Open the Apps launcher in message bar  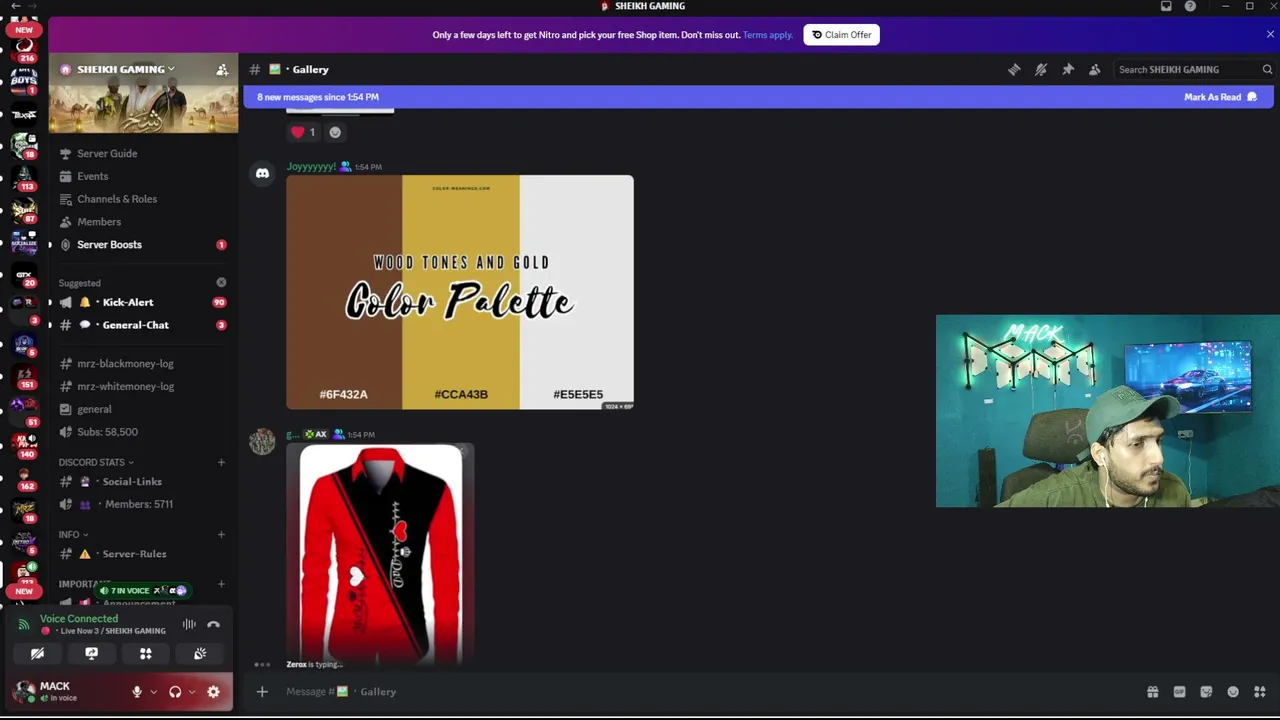(1260, 692)
